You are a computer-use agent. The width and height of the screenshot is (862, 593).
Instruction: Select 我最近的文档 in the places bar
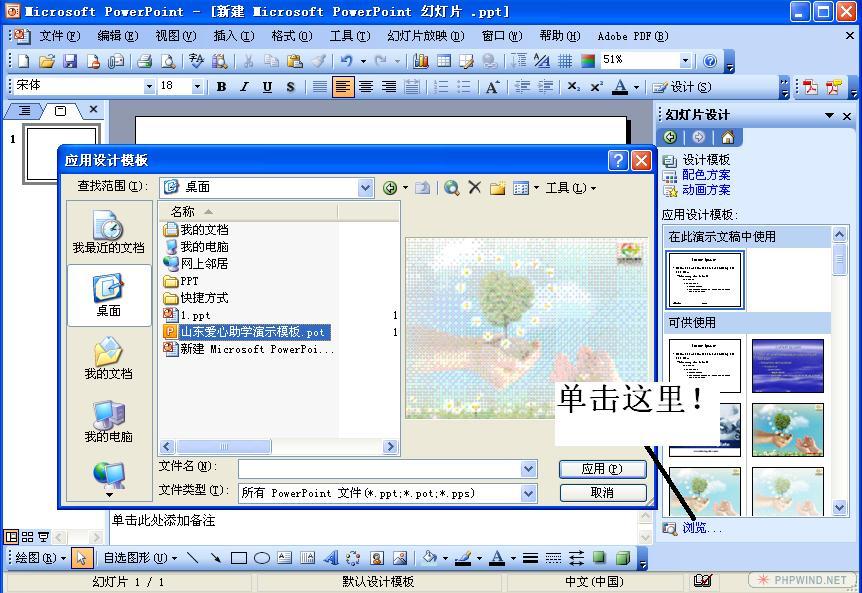click(x=109, y=232)
